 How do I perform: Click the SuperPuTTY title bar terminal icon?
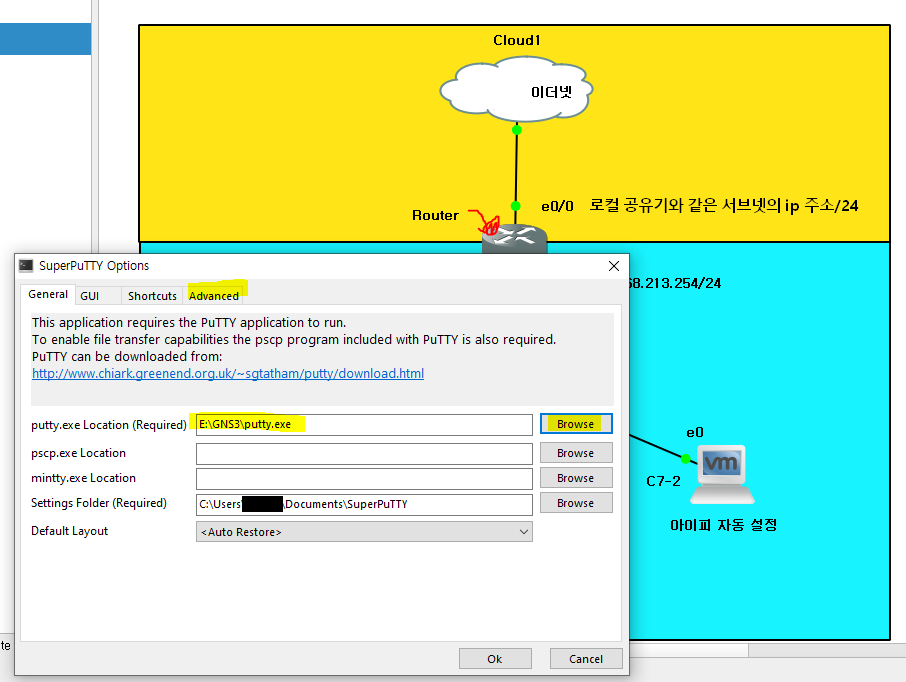[26, 265]
